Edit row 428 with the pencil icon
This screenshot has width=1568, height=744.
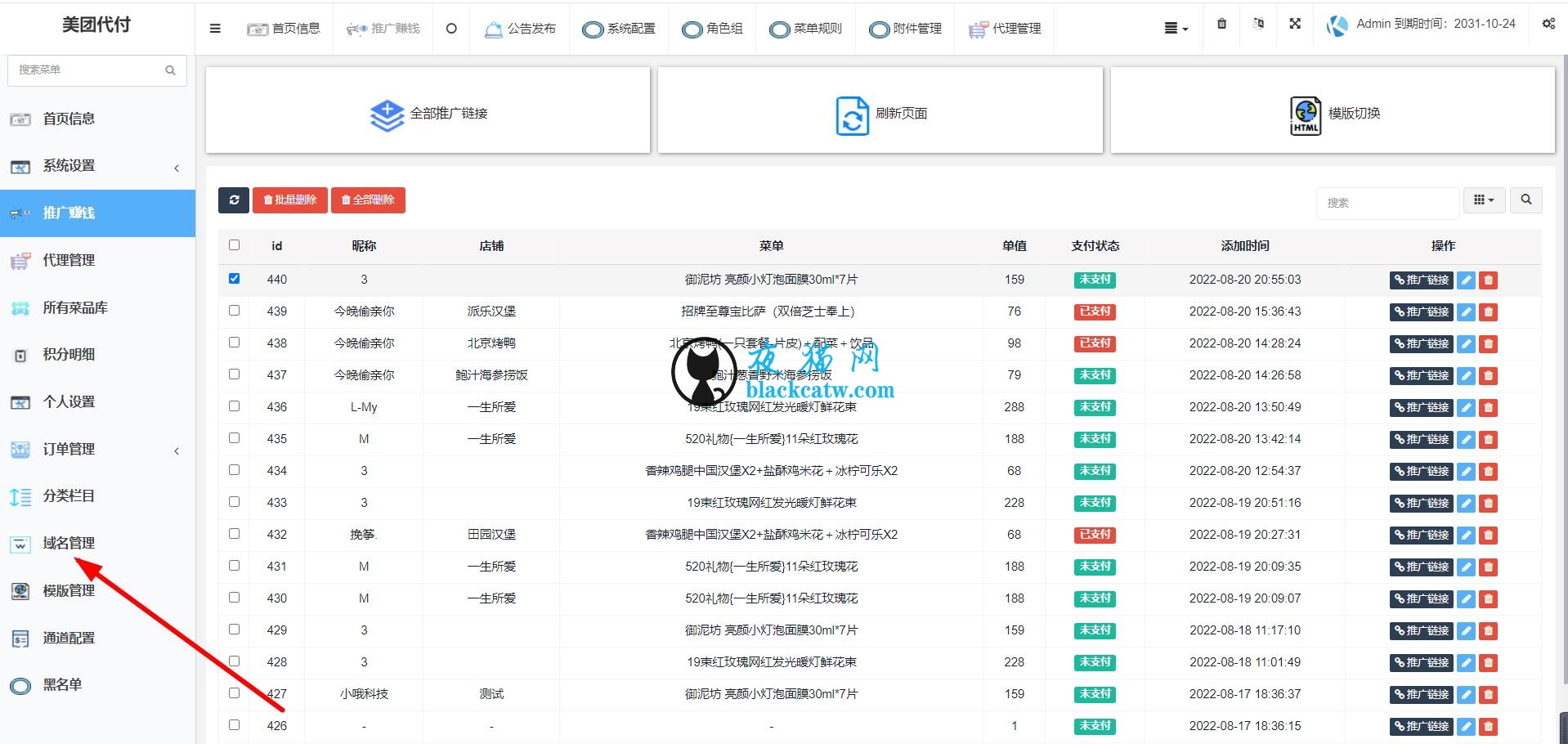click(x=1467, y=663)
